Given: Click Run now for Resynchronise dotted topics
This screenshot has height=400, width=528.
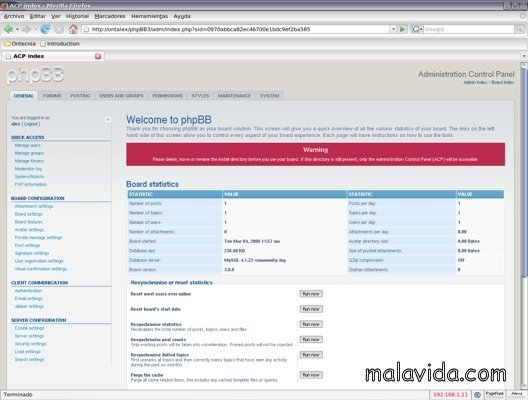Looking at the screenshot, I should tap(311, 355).
